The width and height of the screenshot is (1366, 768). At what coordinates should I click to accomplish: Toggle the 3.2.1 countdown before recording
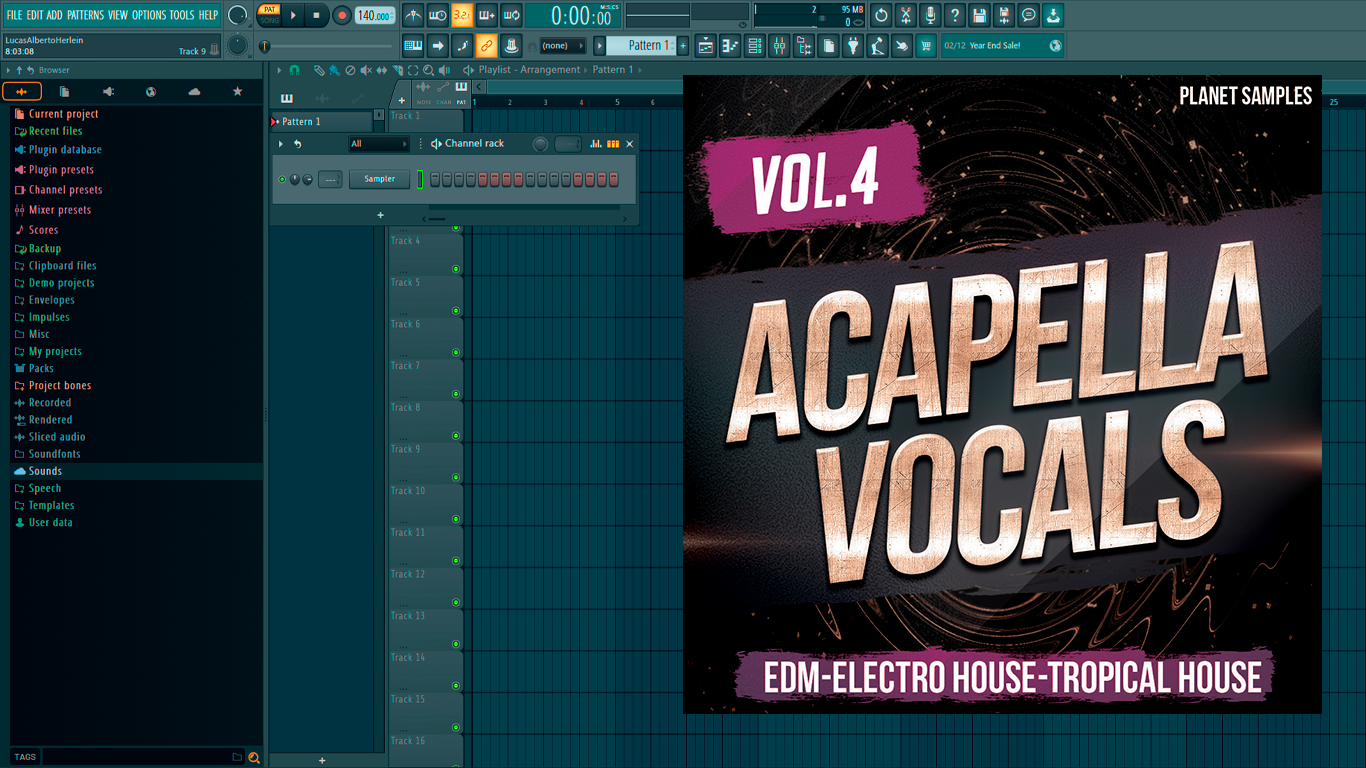[x=462, y=15]
